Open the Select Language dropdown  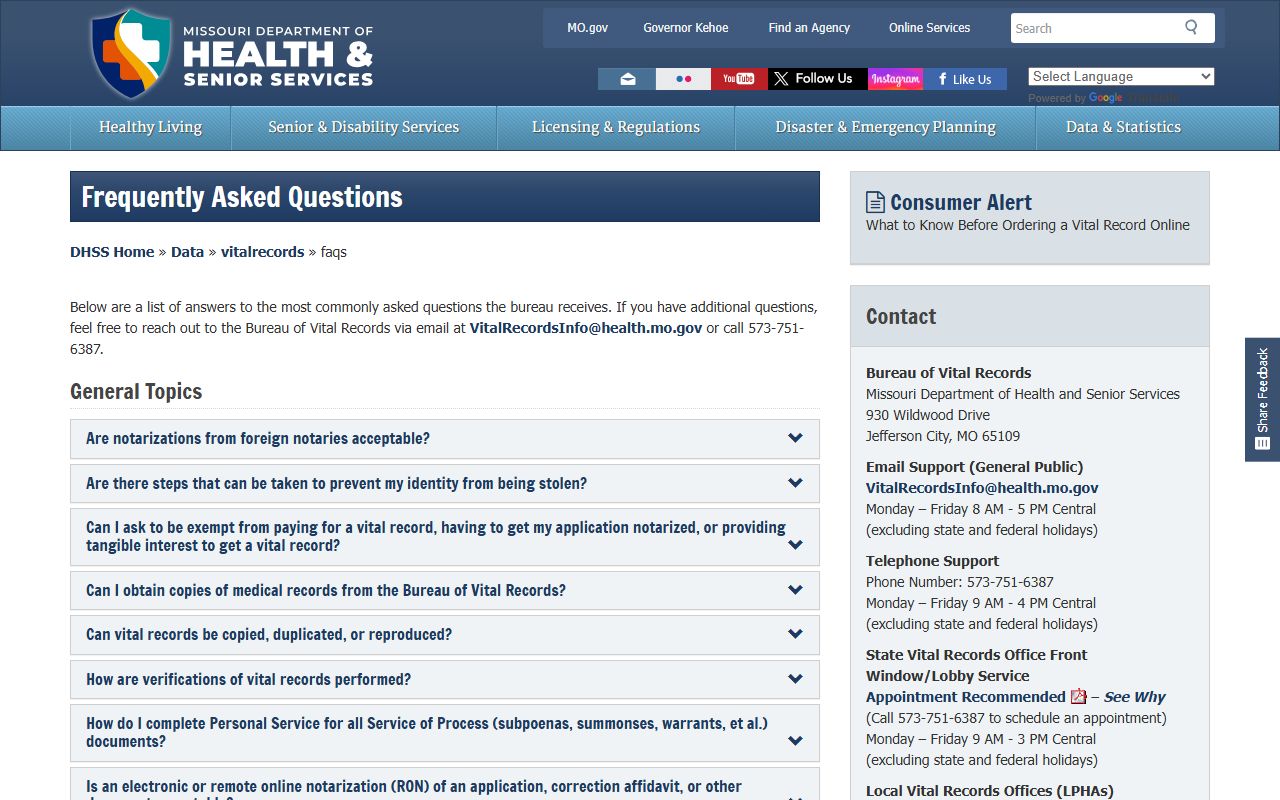(x=1121, y=77)
